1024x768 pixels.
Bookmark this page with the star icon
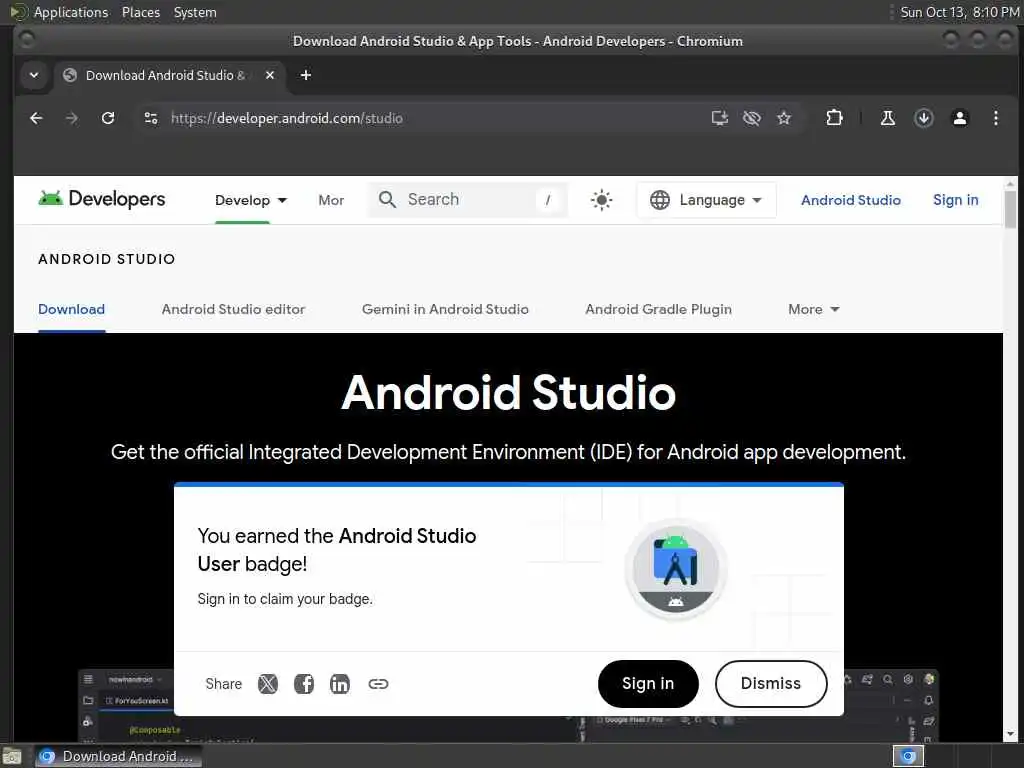(784, 118)
